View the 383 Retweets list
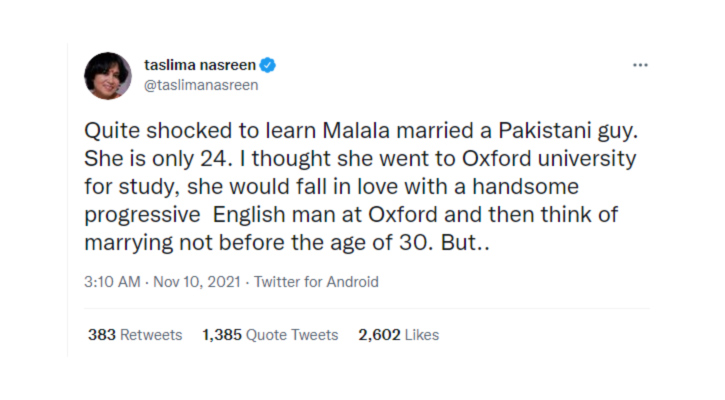The height and width of the screenshot is (400, 725). [135, 335]
